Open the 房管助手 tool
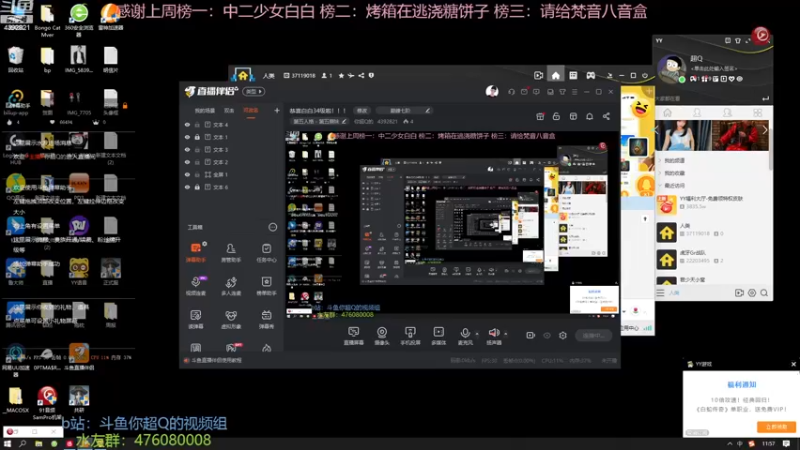This screenshot has height=450, width=800. click(x=231, y=252)
